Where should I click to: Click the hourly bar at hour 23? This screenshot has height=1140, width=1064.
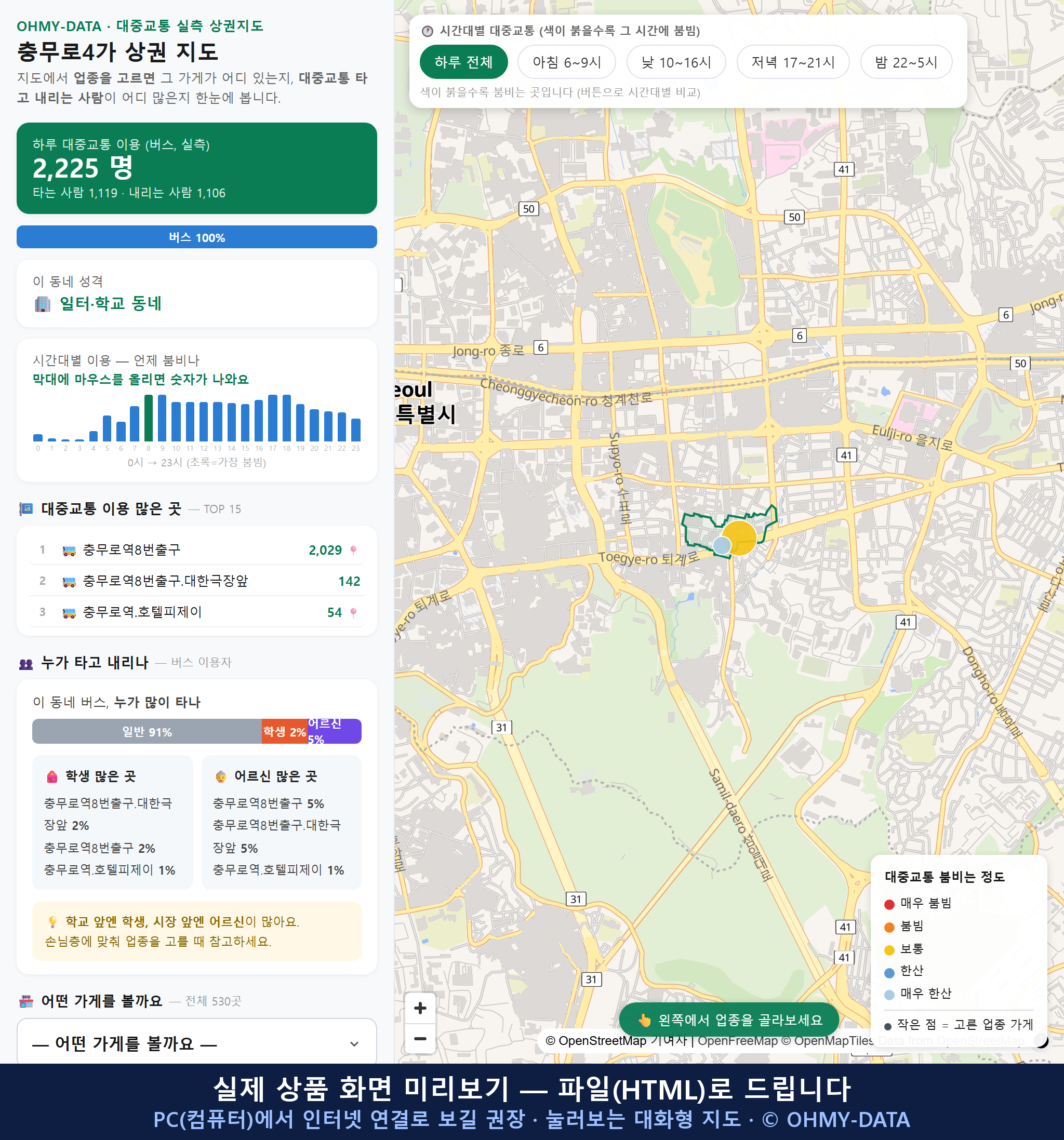coord(356,430)
